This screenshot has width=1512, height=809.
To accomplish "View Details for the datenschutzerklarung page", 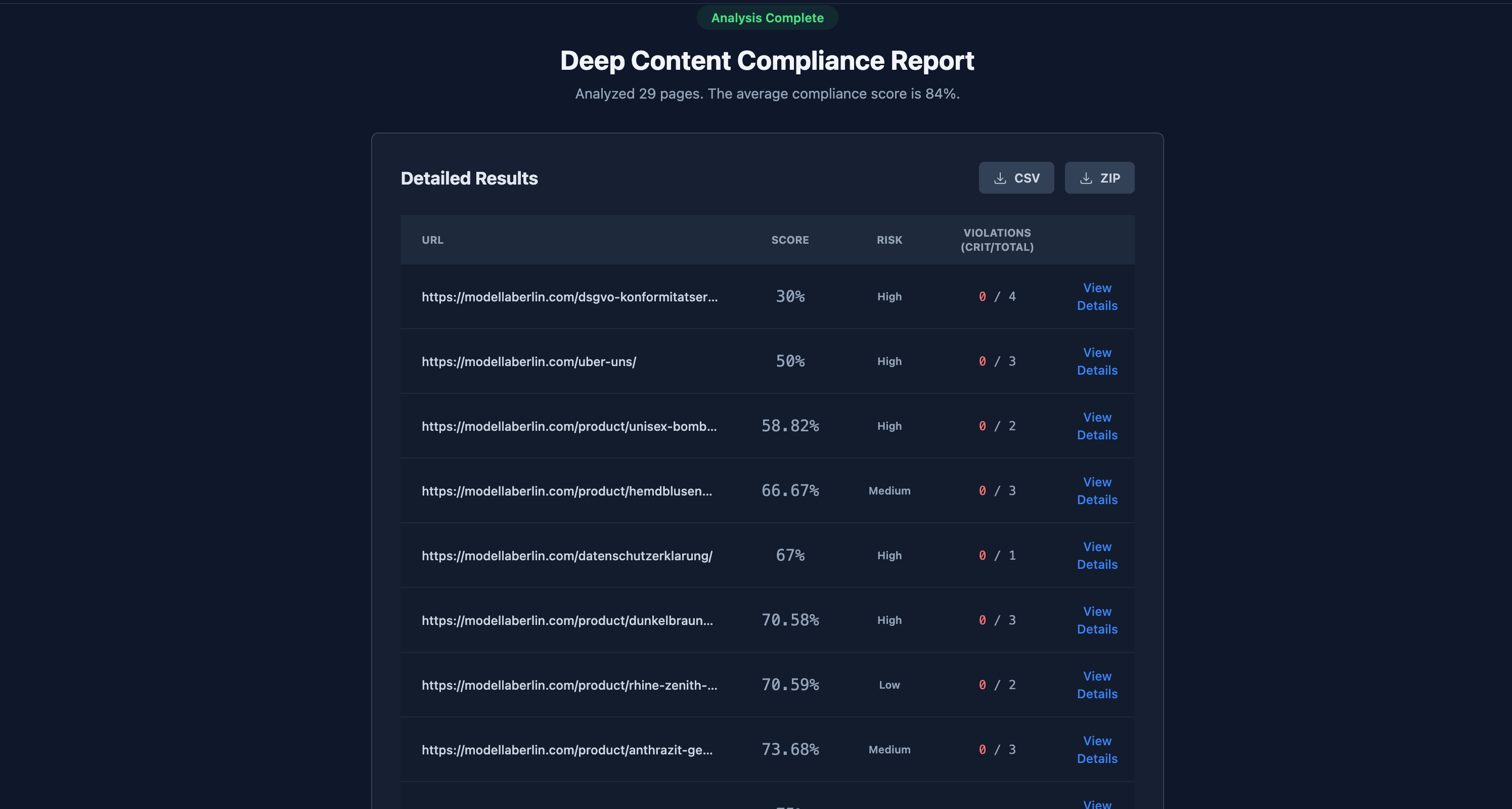I will pyautogui.click(x=1096, y=555).
